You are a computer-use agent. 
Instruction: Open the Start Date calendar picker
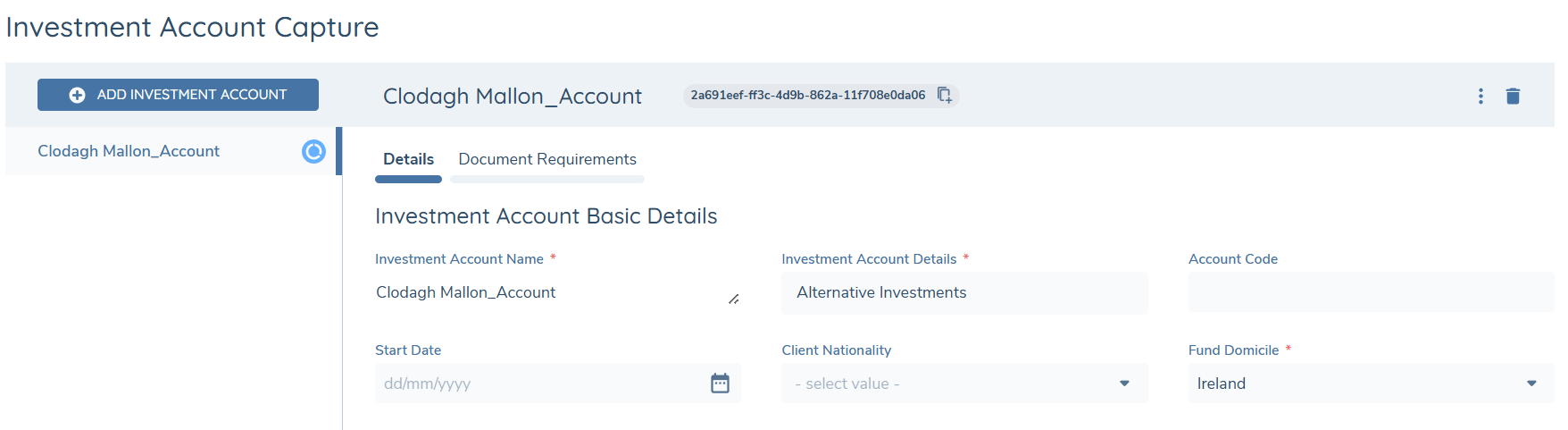[720, 384]
